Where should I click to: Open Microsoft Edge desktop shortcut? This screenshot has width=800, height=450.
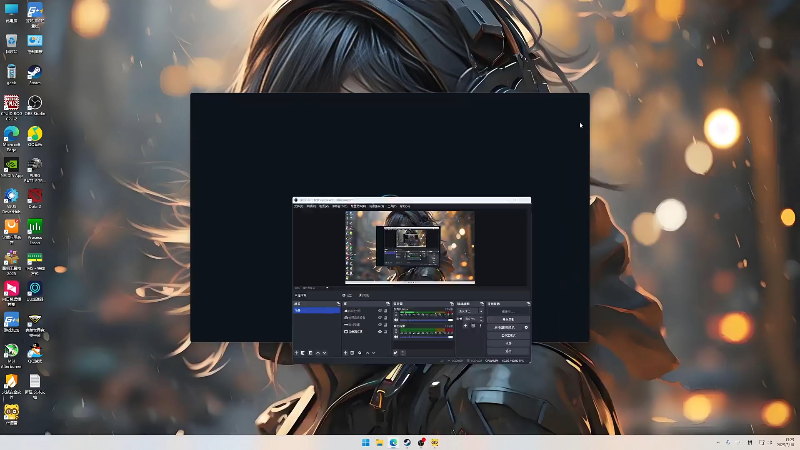click(x=11, y=138)
